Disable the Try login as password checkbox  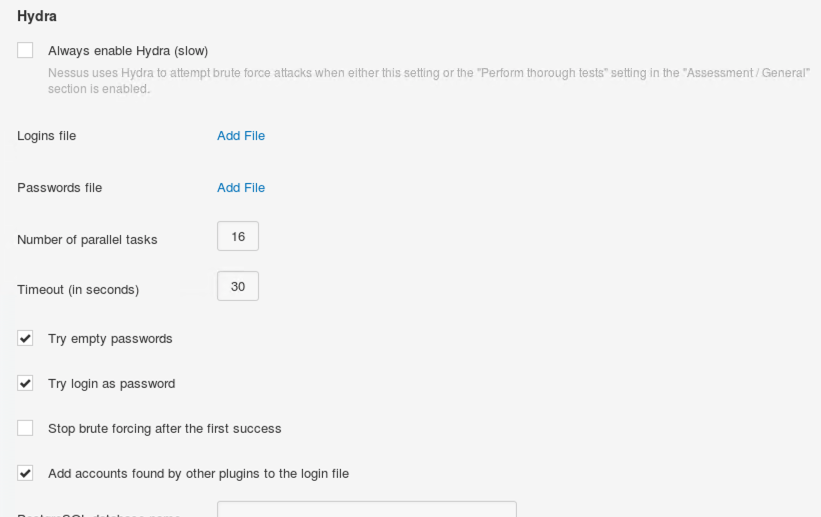(25, 384)
